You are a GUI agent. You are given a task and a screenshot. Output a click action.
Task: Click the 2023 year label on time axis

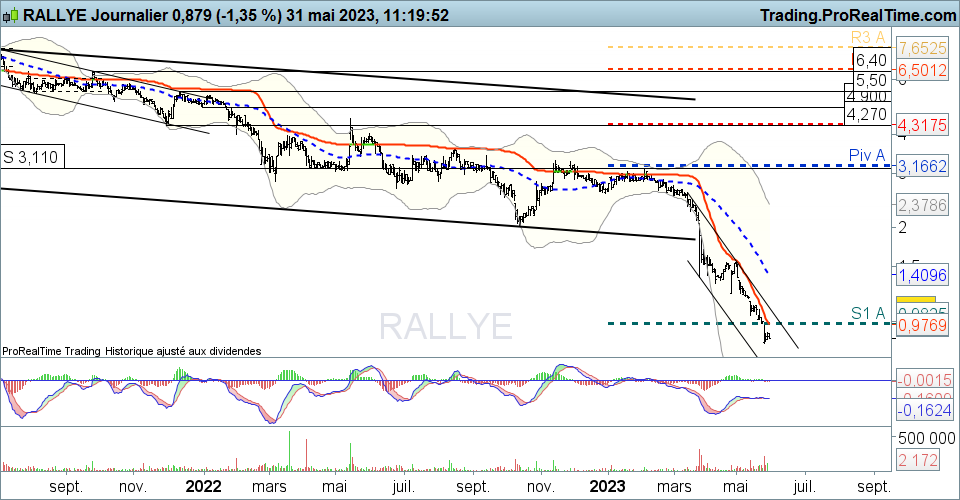[x=607, y=487]
